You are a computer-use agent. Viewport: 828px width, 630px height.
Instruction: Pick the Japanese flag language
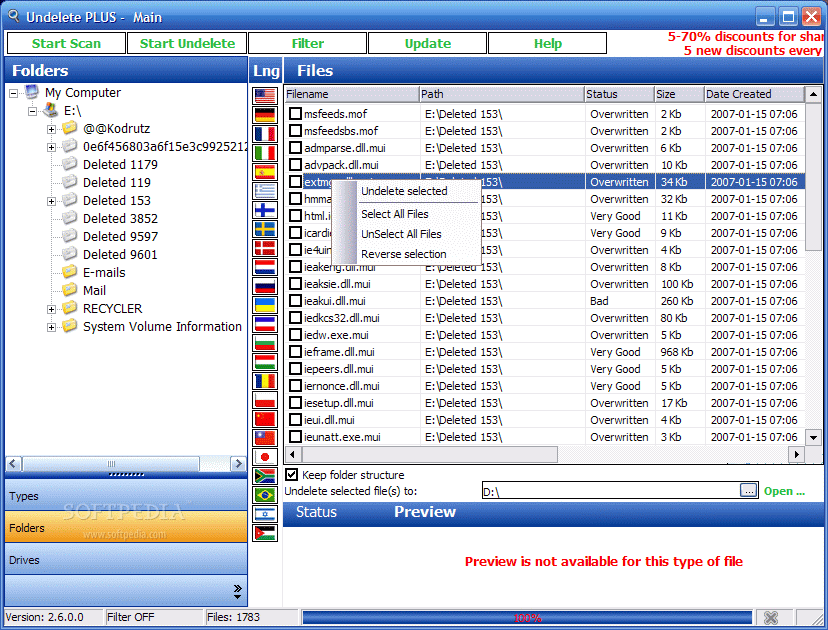(265, 457)
